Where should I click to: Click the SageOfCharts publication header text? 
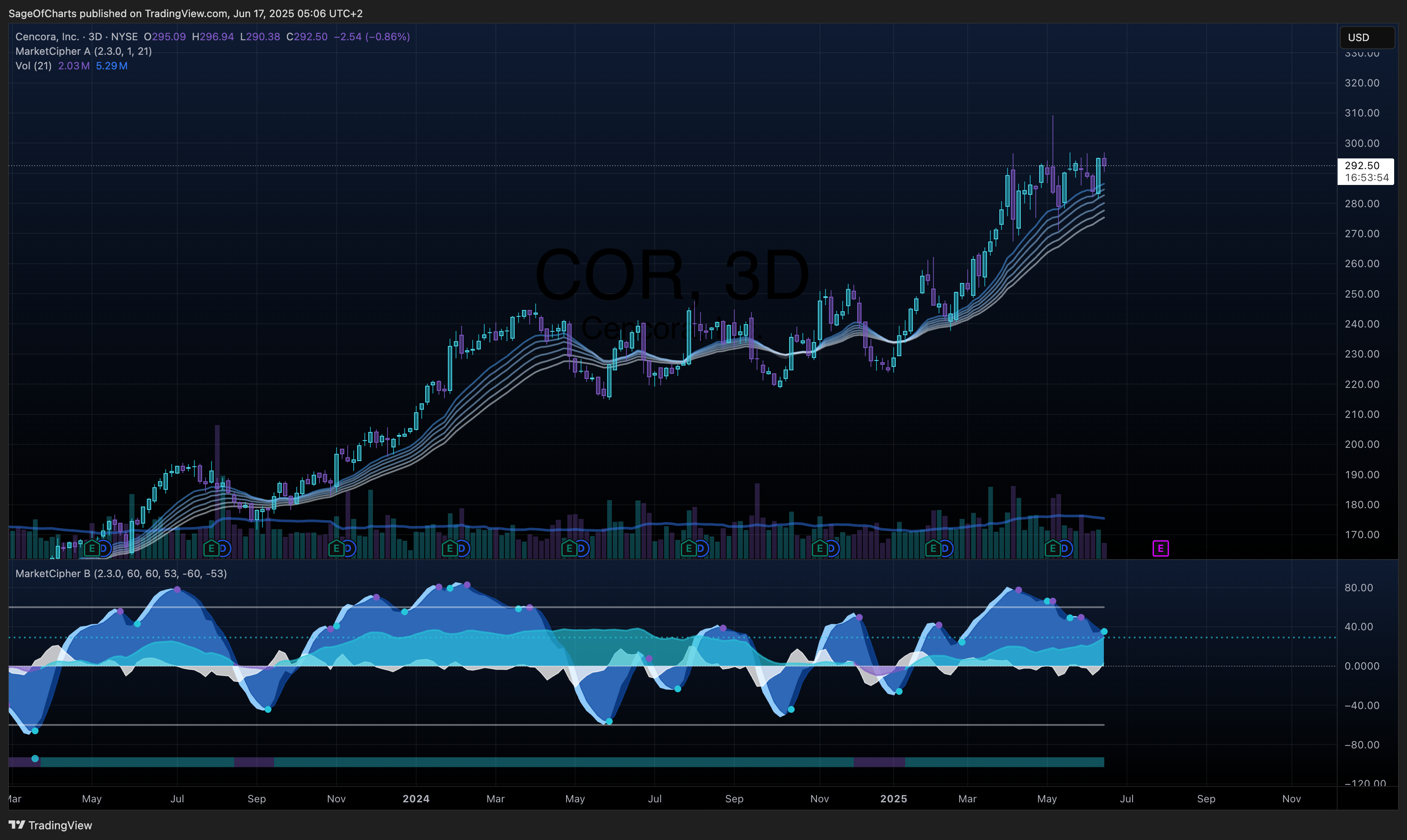[186, 14]
